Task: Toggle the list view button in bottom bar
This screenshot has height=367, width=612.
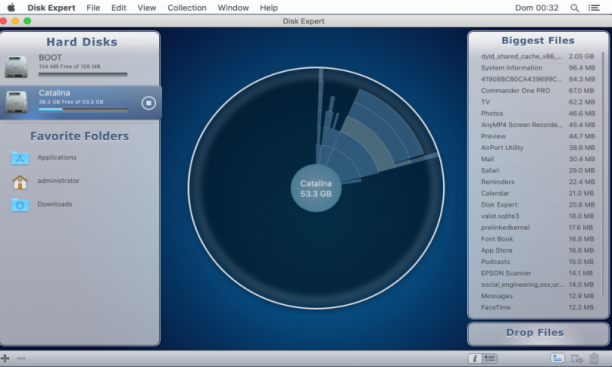Action: click(490, 358)
